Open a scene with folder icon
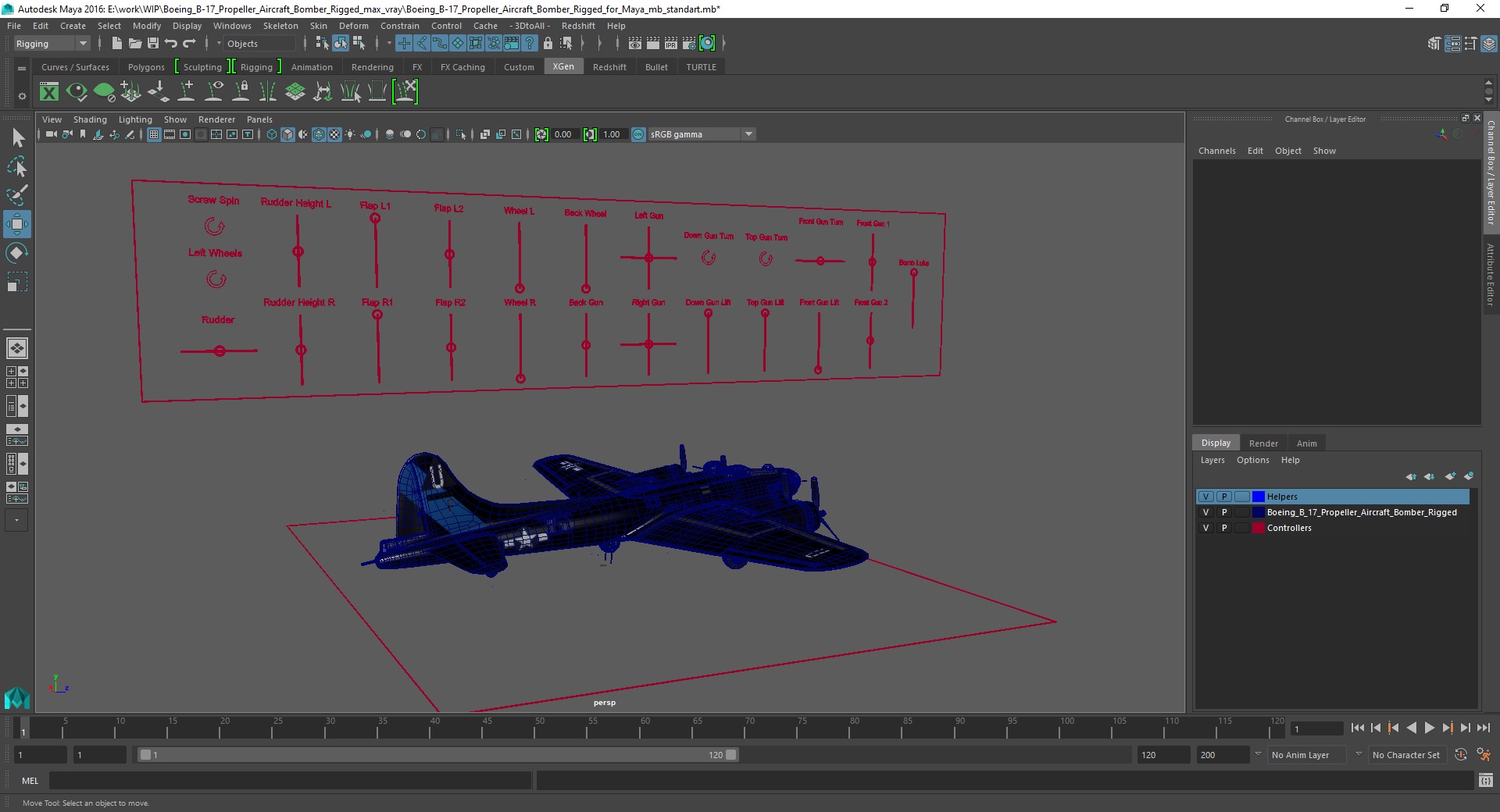The width and height of the screenshot is (1500, 812). [x=134, y=44]
